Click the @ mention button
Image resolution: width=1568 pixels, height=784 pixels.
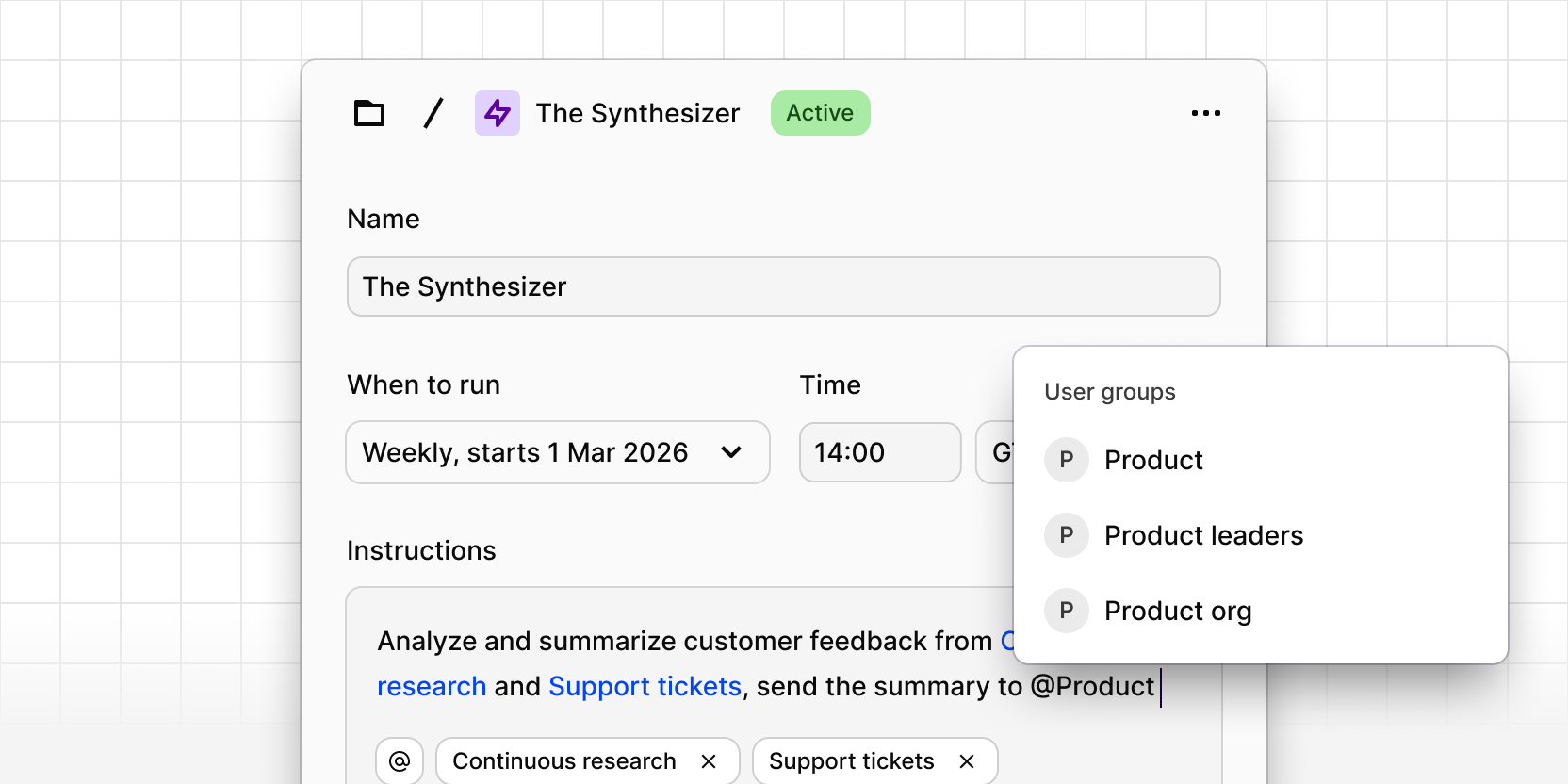[x=400, y=760]
